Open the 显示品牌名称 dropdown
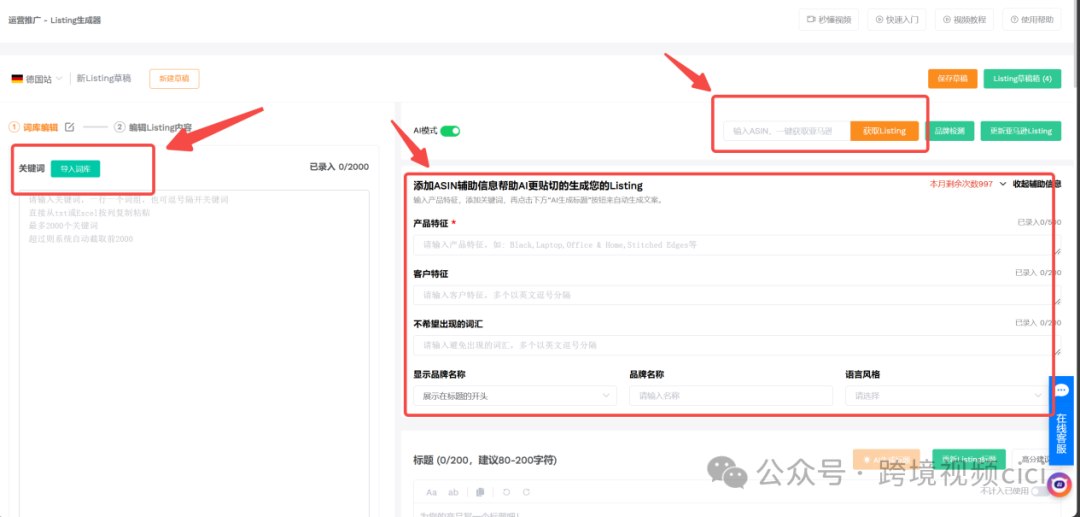This screenshot has width=1080, height=517. [x=515, y=396]
